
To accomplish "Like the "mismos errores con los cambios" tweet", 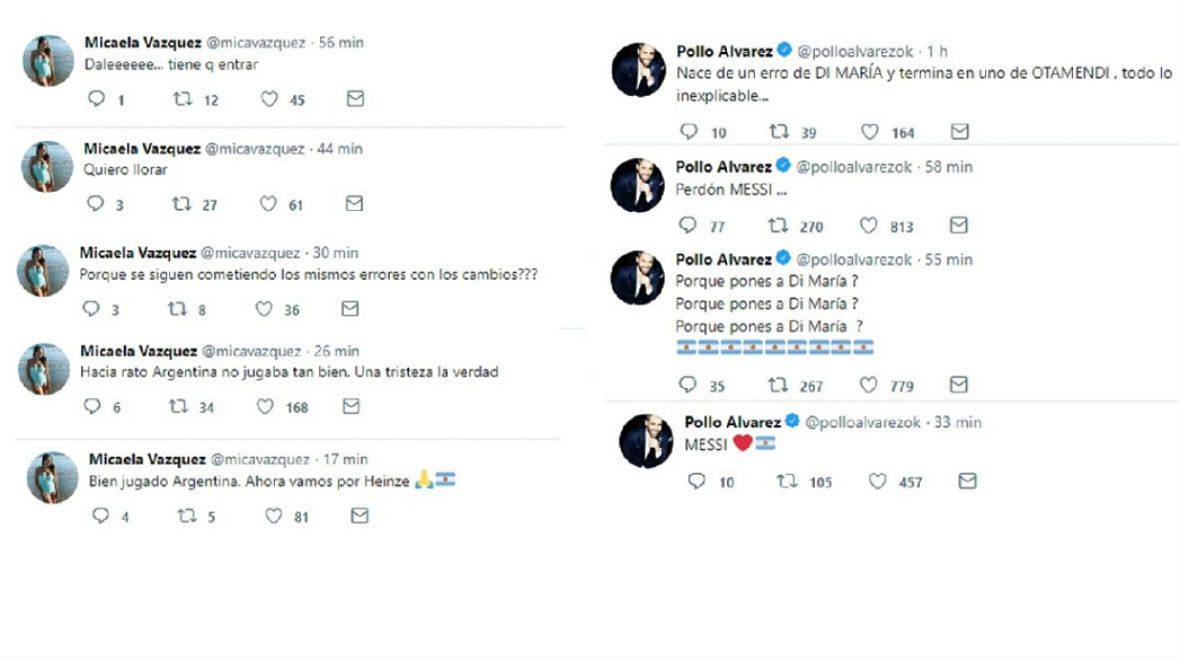I will pyautogui.click(x=265, y=310).
